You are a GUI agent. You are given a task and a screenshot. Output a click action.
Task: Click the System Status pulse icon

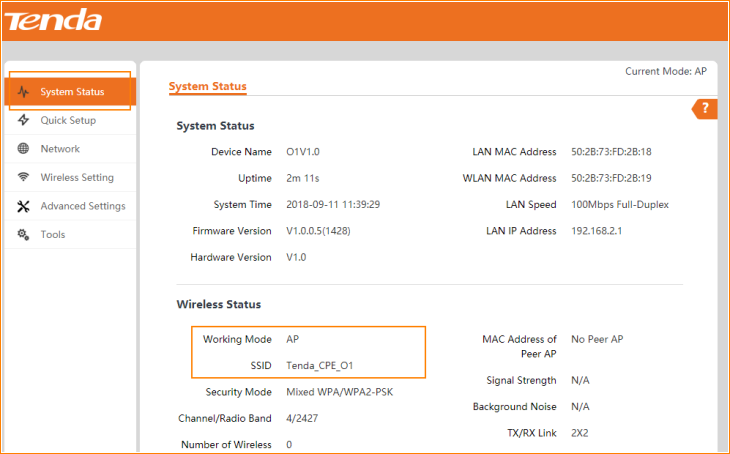23,92
